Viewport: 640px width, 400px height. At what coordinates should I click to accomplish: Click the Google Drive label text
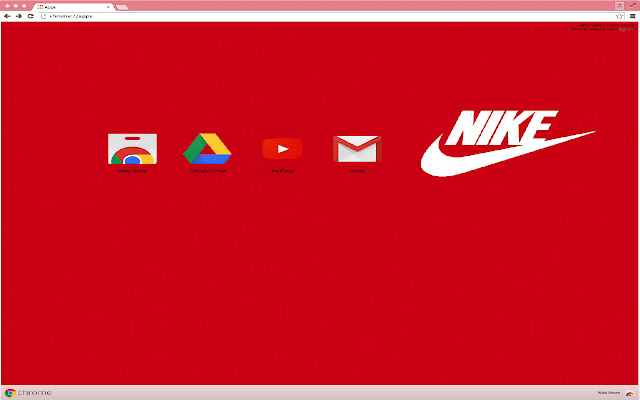[207, 171]
